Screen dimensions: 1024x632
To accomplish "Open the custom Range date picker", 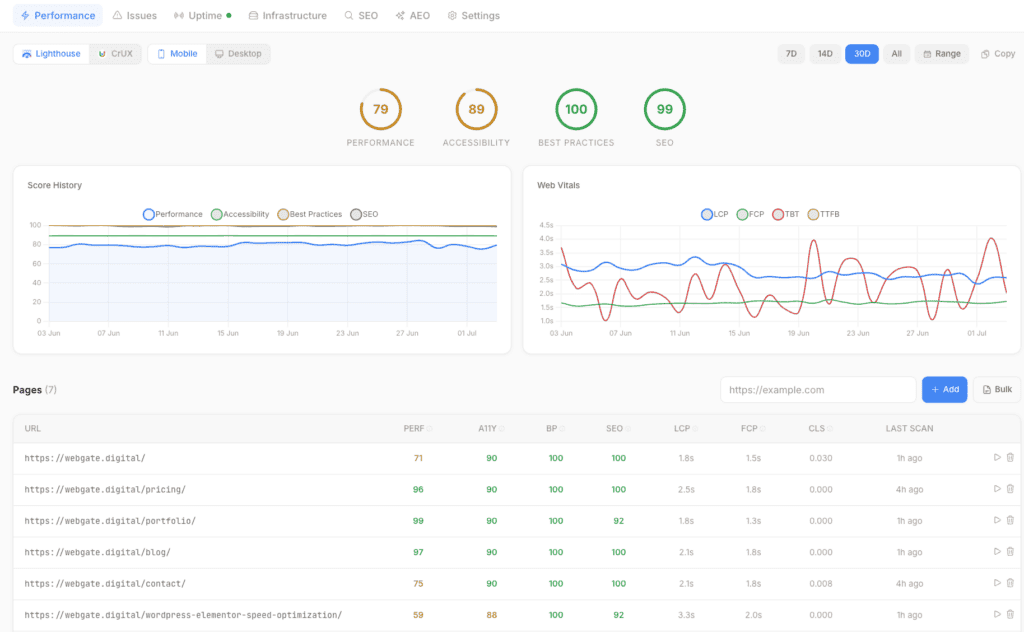I will pos(942,54).
